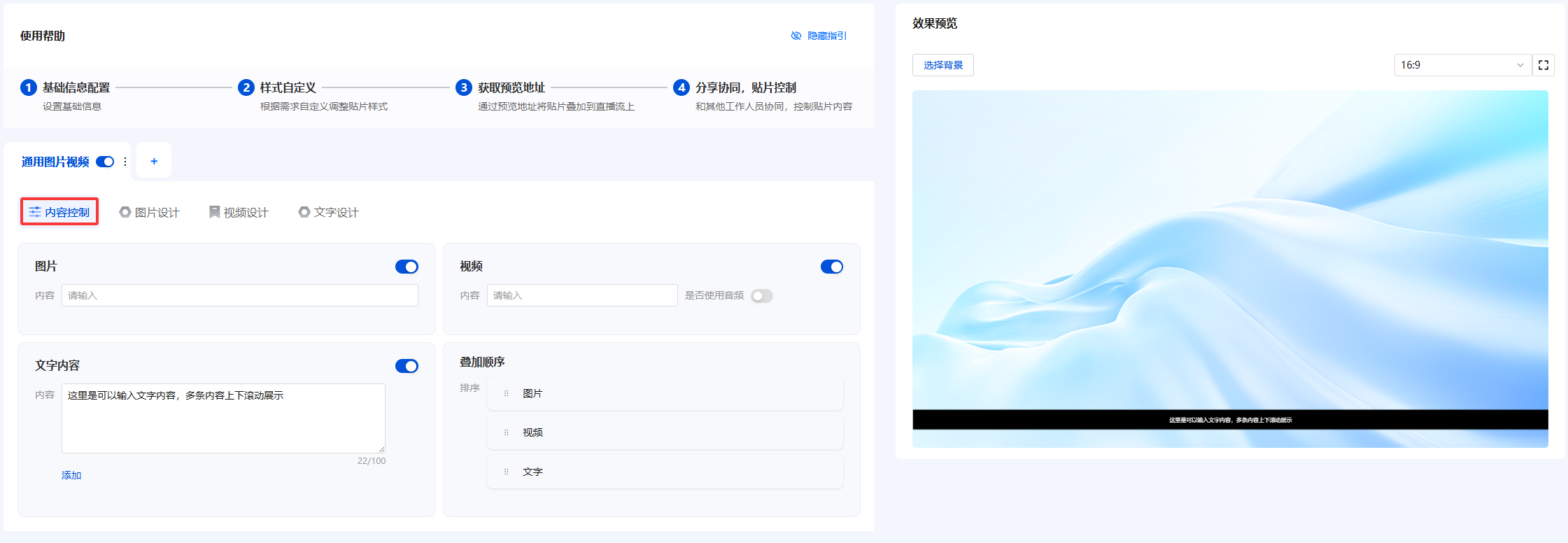Enable the 是否使用音频 switch
This screenshot has height=543, width=1568.
tap(761, 296)
